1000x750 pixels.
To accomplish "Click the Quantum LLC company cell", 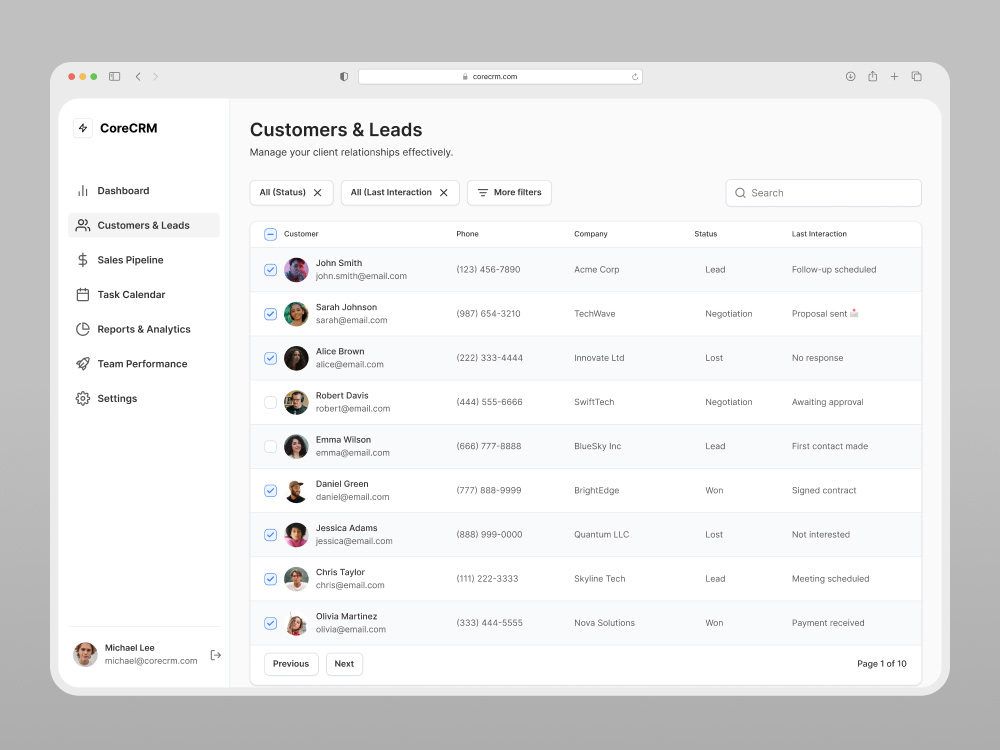I will (x=601, y=534).
